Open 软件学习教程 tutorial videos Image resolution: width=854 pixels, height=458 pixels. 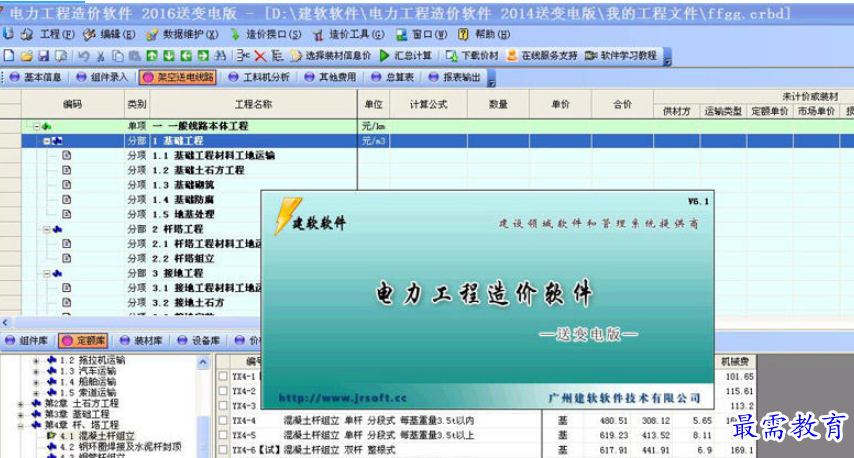pos(621,56)
